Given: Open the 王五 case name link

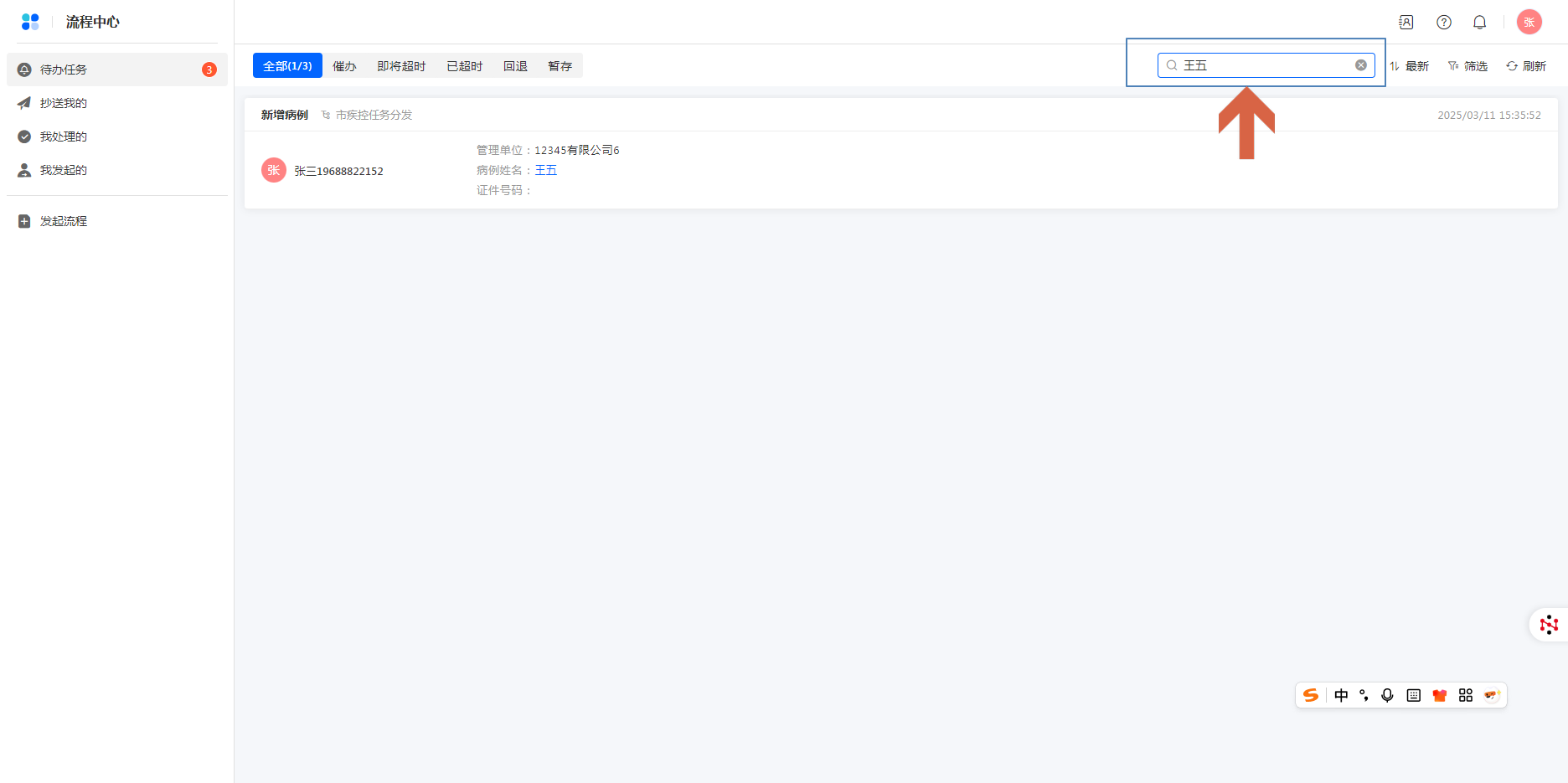Looking at the screenshot, I should click(546, 170).
